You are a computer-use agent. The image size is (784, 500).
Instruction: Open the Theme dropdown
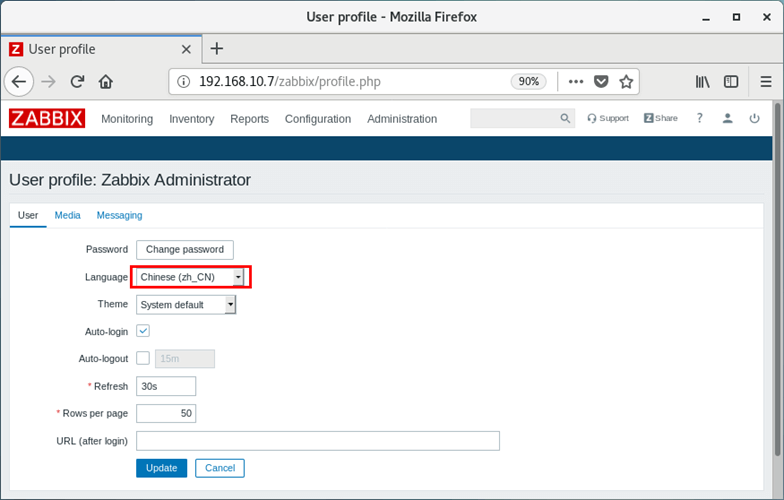click(186, 304)
